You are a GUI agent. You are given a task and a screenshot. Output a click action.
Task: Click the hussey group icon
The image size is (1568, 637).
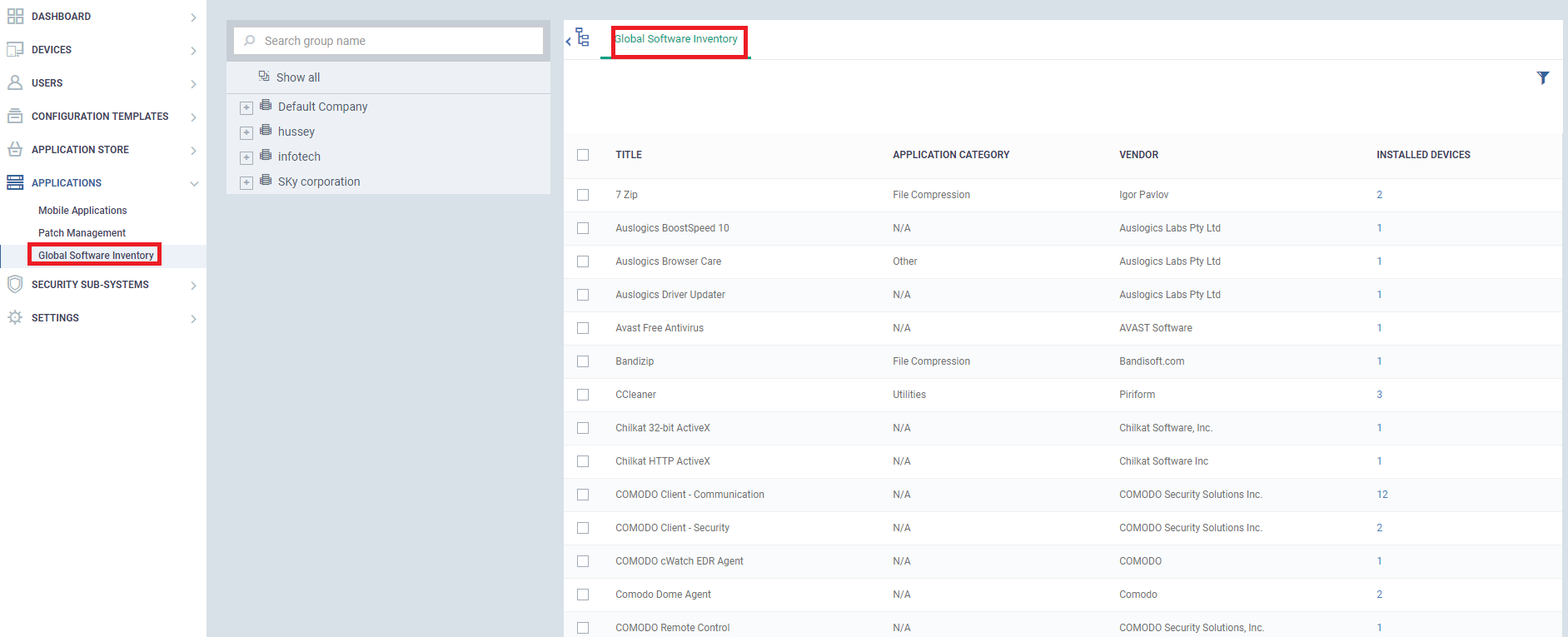266,130
